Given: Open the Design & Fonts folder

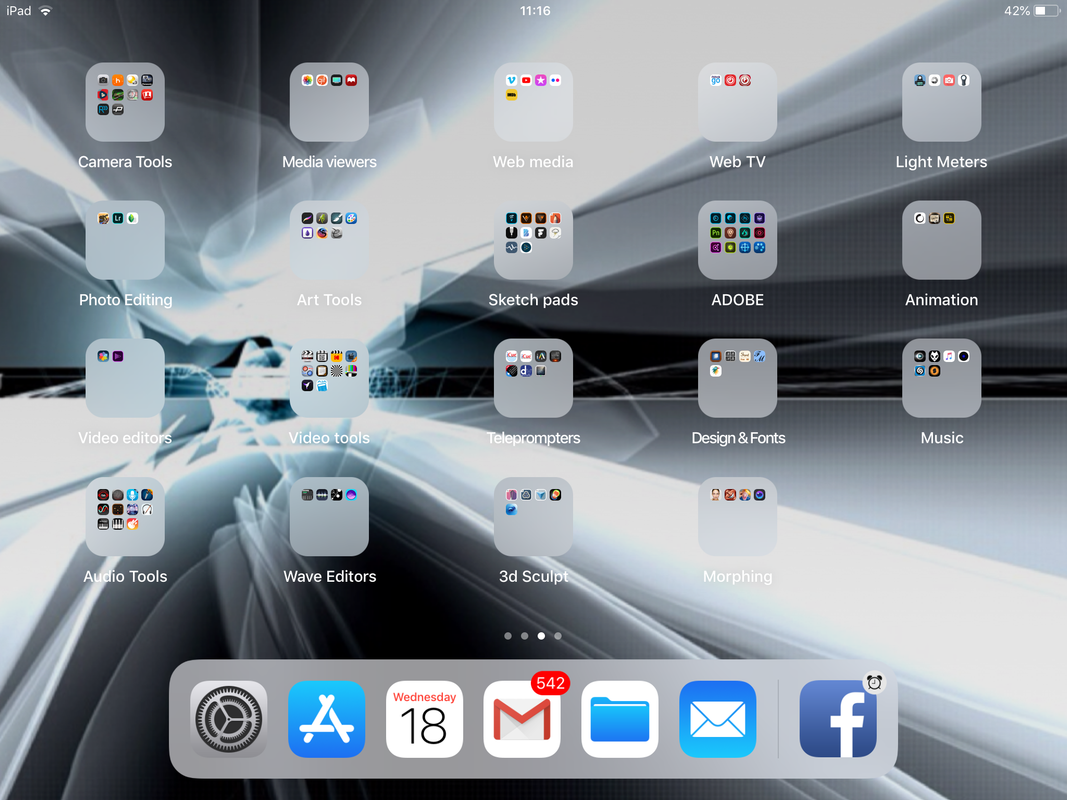Looking at the screenshot, I should pos(738,378).
